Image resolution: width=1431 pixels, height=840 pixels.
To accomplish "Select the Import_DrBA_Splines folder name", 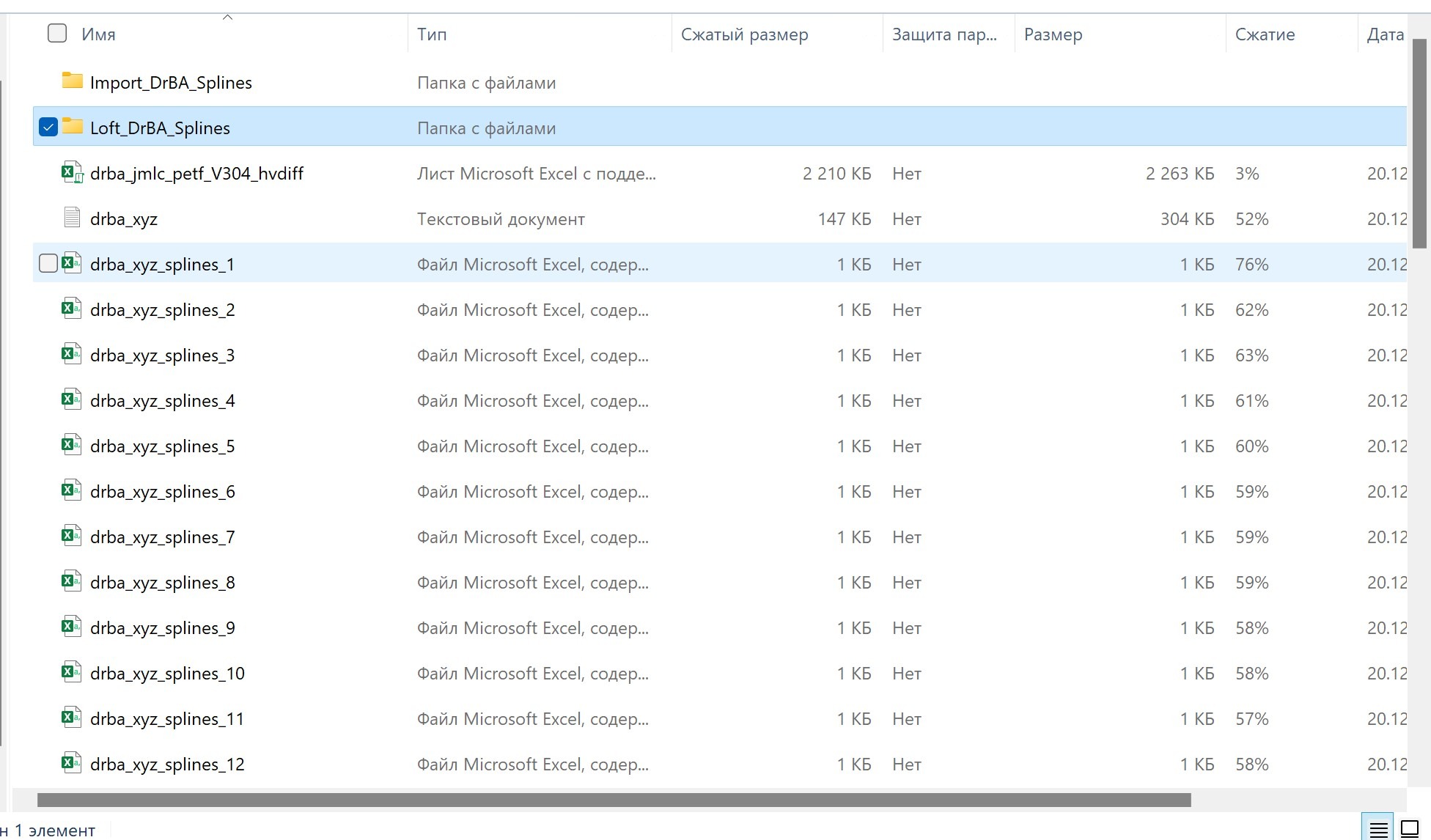I will [x=171, y=83].
